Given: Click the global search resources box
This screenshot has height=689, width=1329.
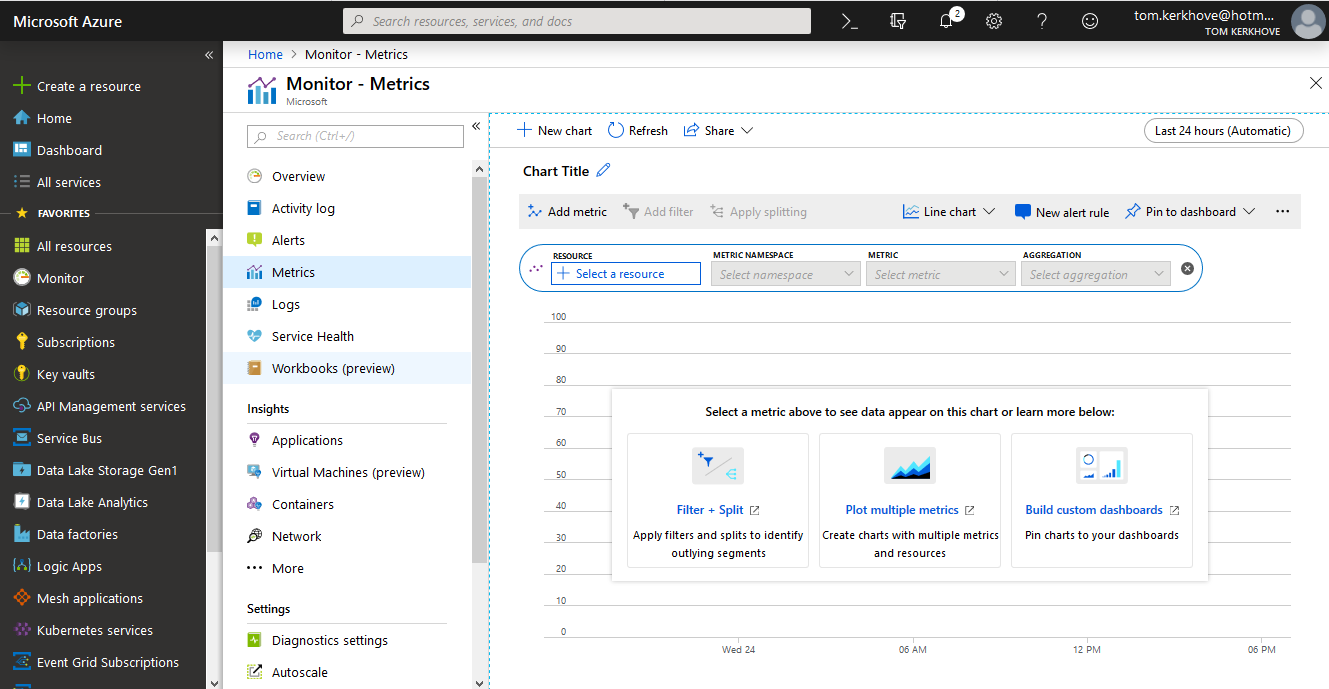Looking at the screenshot, I should pyautogui.click(x=577, y=21).
